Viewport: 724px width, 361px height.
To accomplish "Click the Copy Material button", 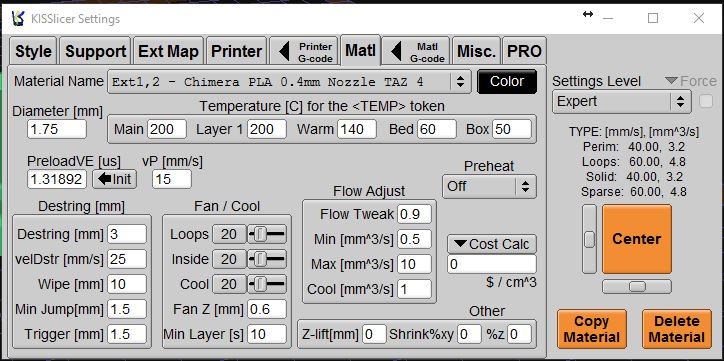I will (592, 329).
